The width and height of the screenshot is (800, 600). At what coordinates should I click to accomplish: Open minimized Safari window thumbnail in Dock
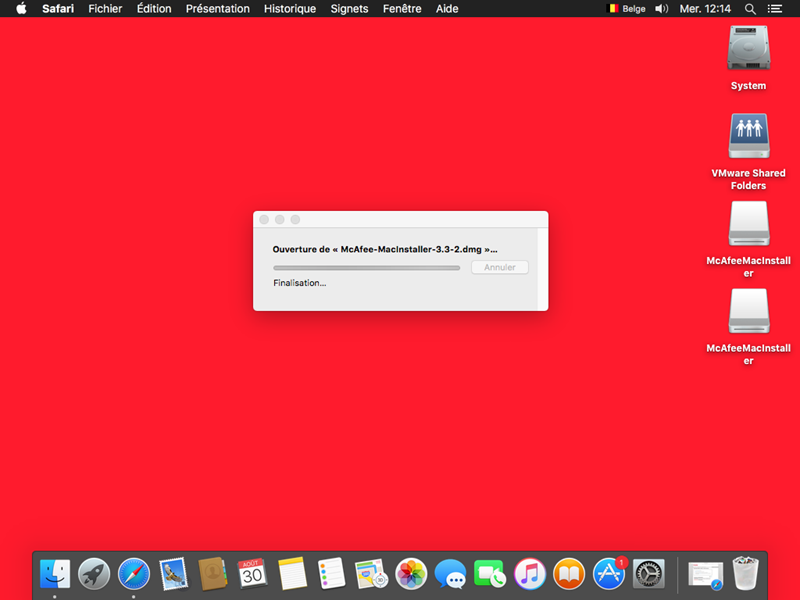pos(706,574)
